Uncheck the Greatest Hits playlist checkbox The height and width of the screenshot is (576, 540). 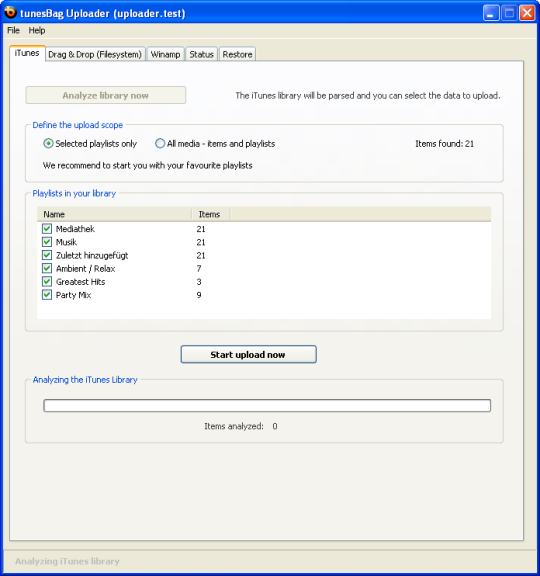[47, 282]
